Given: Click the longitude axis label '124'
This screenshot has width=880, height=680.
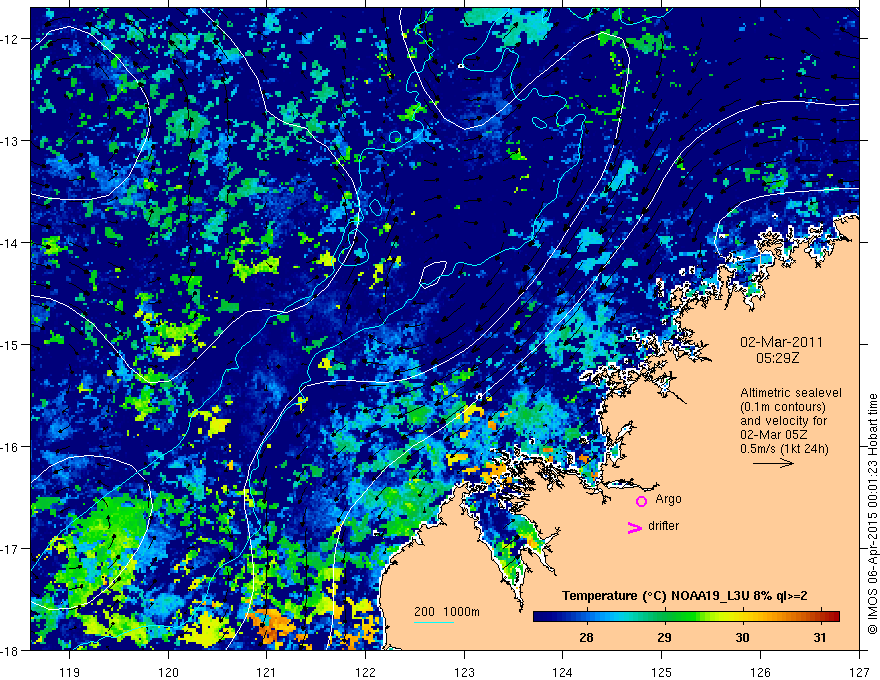Looking at the screenshot, I should click(x=563, y=672).
